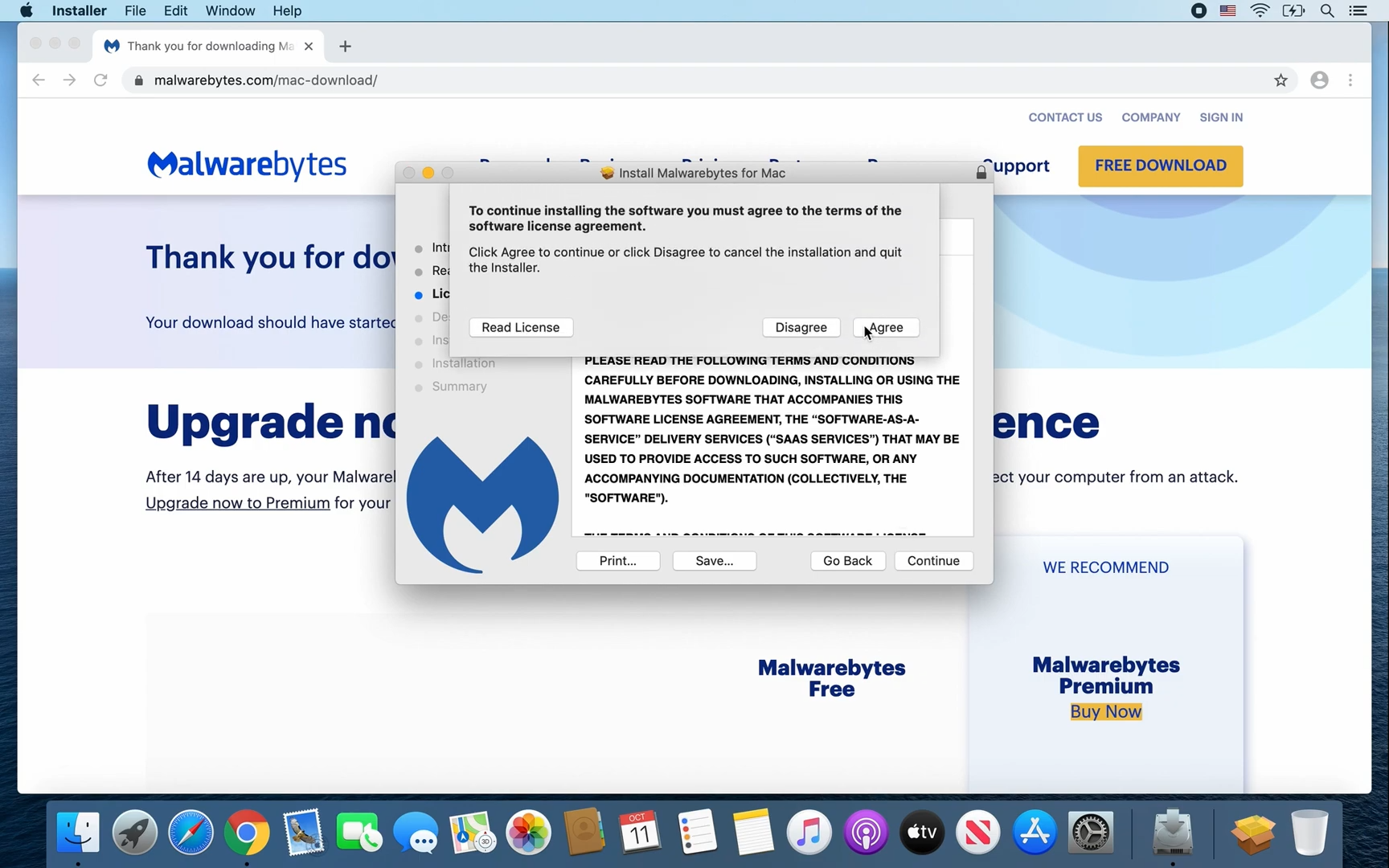Open Contacts from the Dock

tap(584, 832)
